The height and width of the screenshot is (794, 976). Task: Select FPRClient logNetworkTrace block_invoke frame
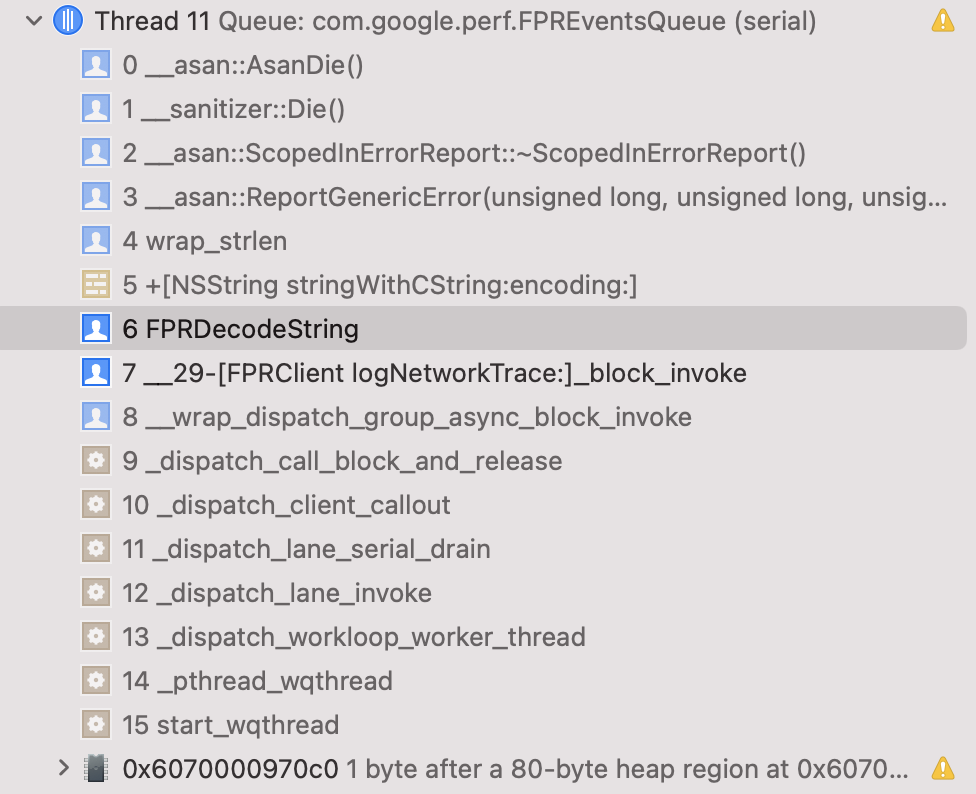click(x=434, y=373)
